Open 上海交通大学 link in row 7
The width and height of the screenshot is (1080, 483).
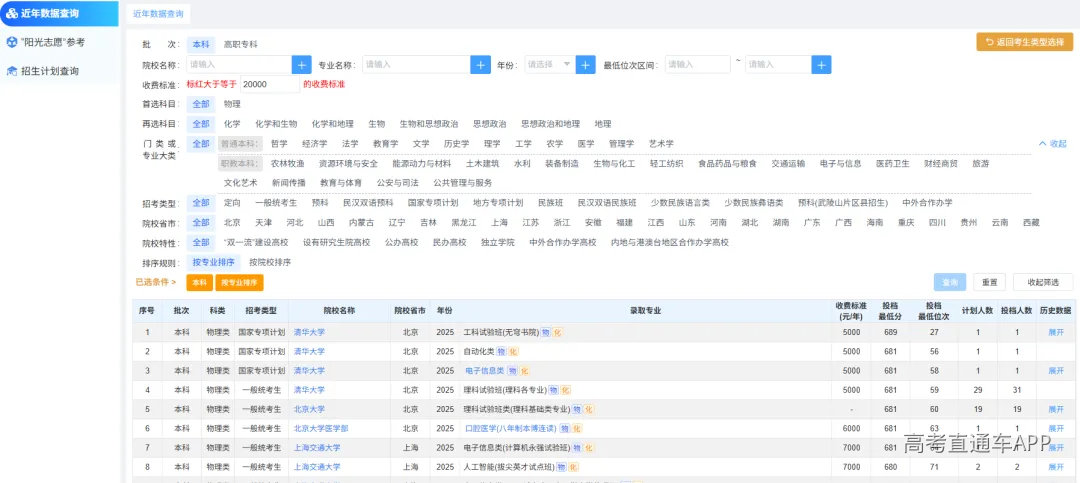click(x=317, y=448)
